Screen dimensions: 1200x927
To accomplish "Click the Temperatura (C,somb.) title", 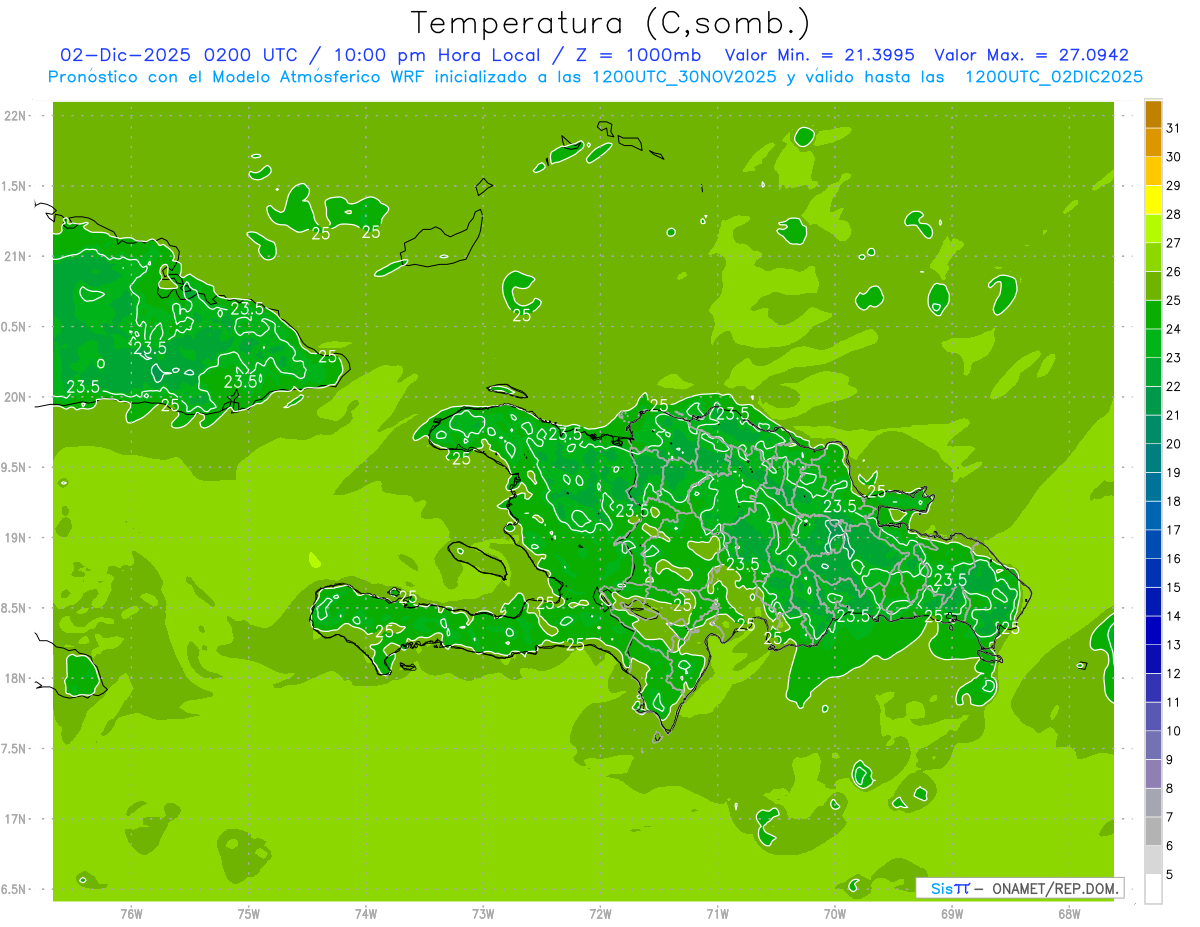I will click(x=610, y=22).
